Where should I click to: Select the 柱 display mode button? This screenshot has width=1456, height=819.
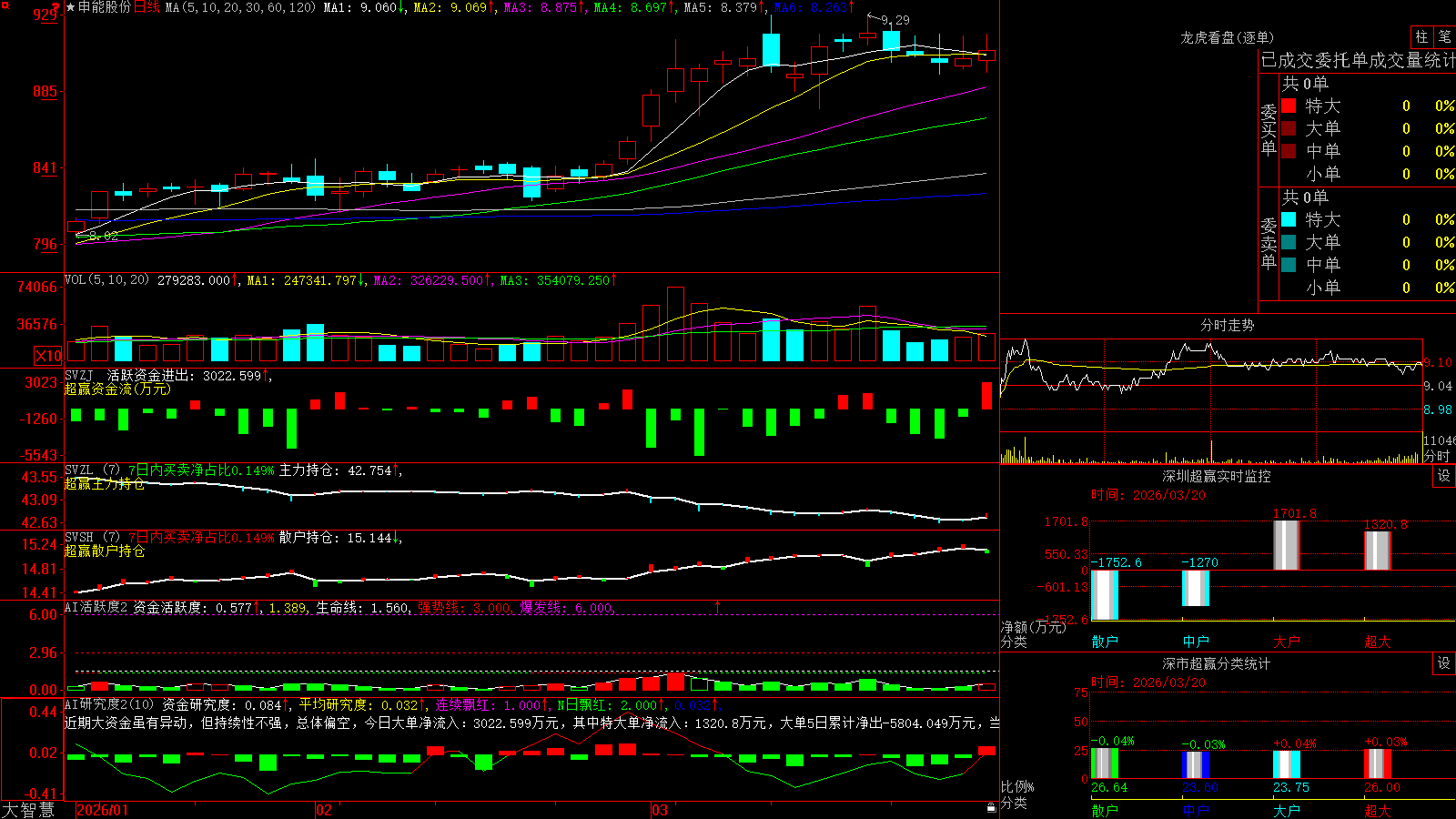1421,37
